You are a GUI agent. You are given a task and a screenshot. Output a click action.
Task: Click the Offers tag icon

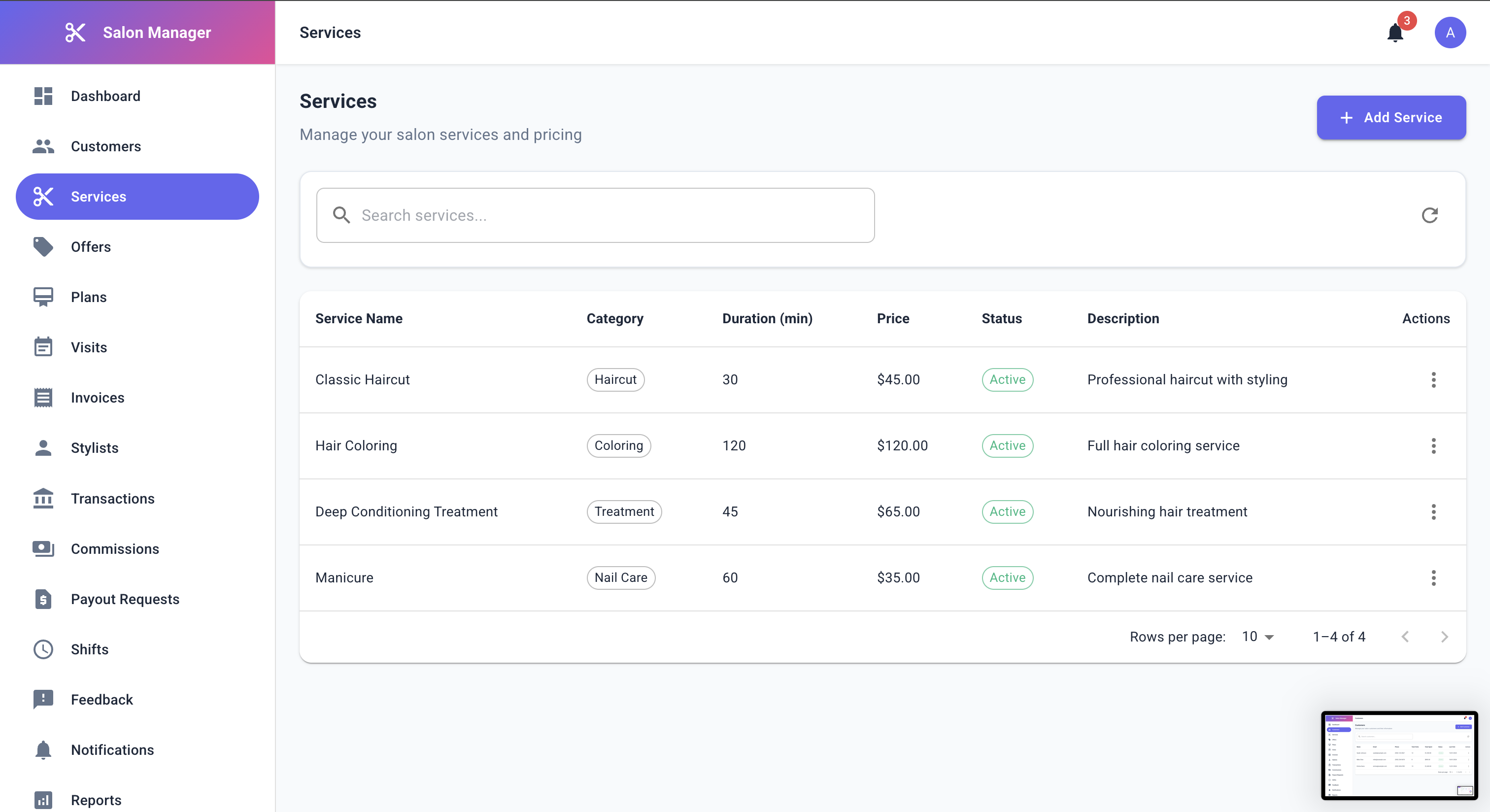[43, 247]
